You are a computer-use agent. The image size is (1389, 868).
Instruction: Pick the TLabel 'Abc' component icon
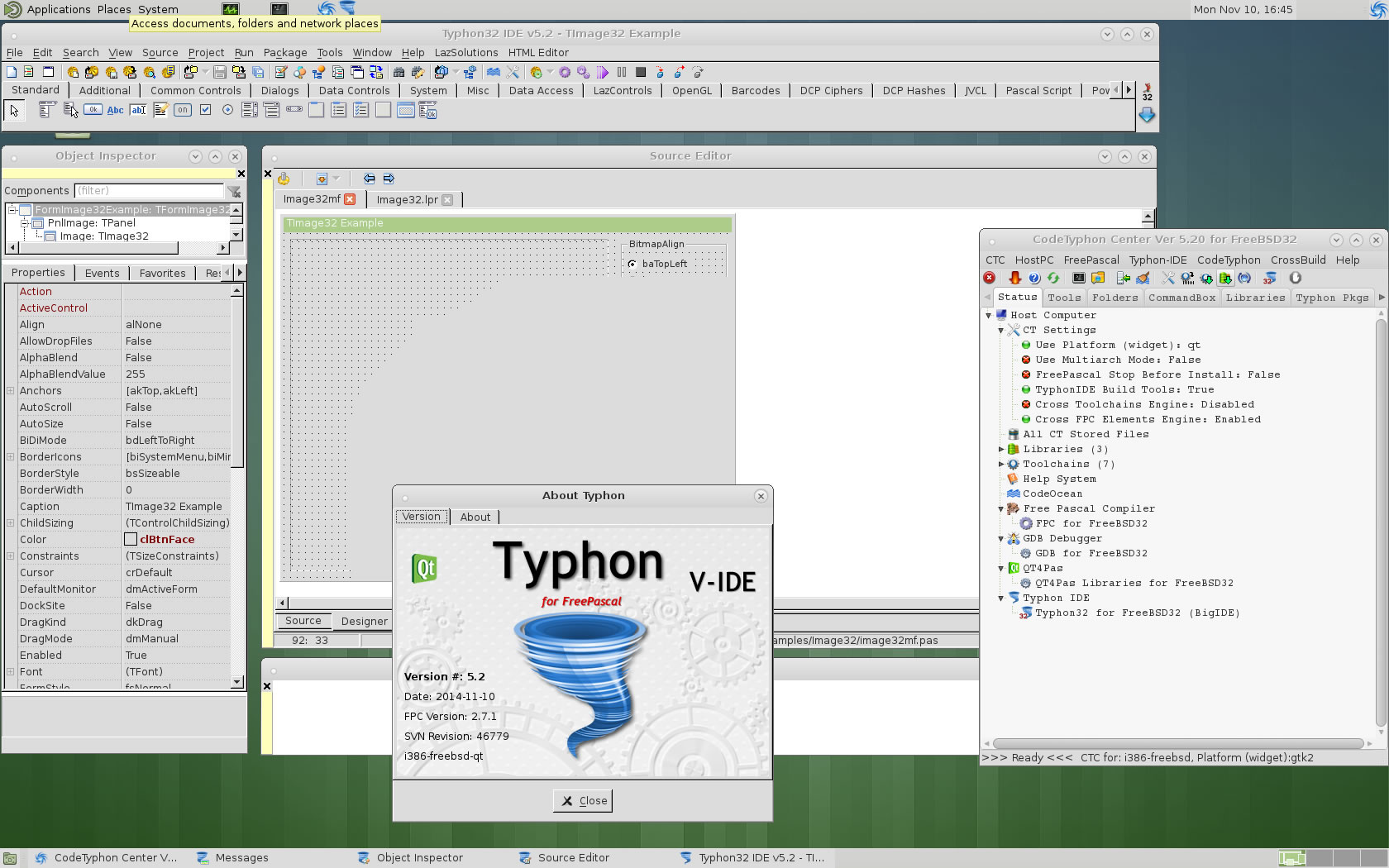coord(115,110)
